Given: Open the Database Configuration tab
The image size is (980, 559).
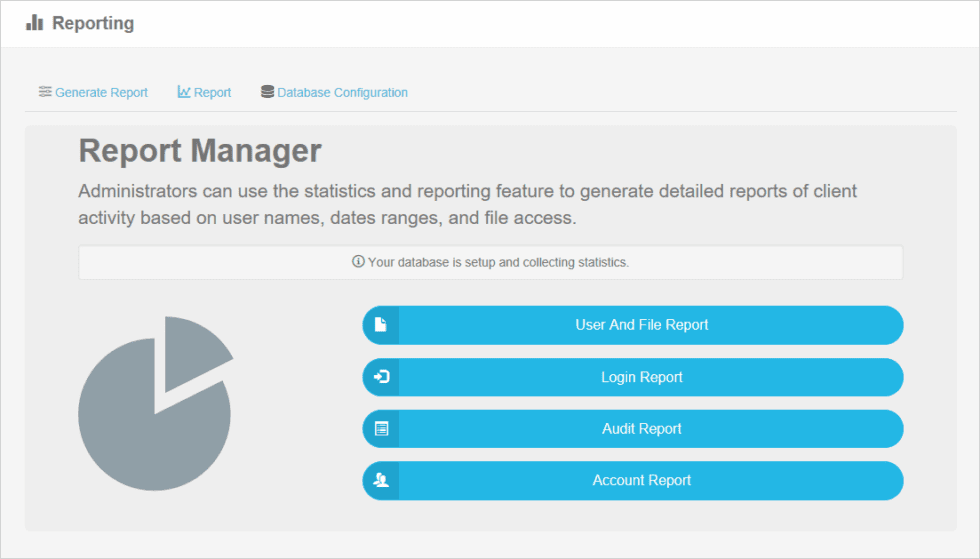Looking at the screenshot, I should (334, 93).
